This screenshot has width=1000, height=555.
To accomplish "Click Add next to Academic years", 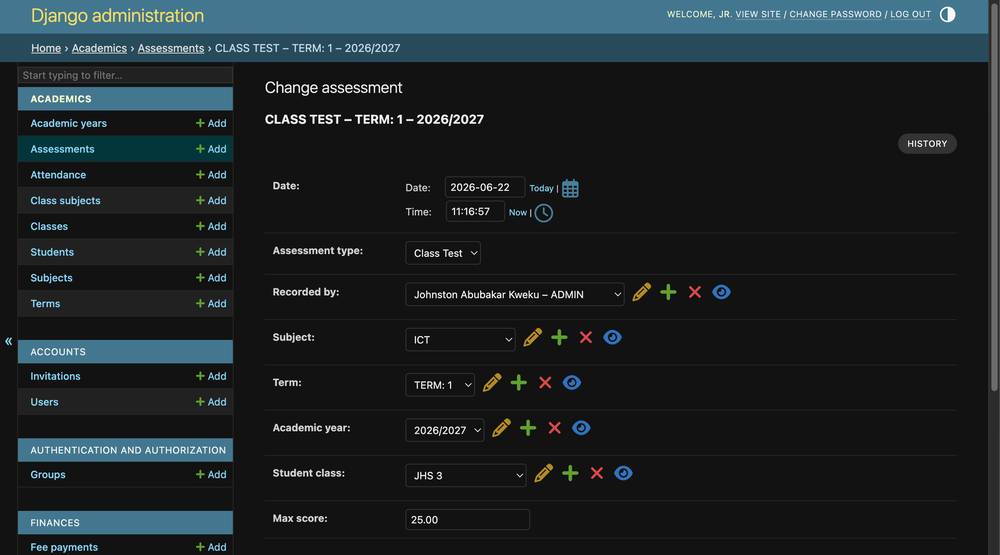I will coord(211,123).
